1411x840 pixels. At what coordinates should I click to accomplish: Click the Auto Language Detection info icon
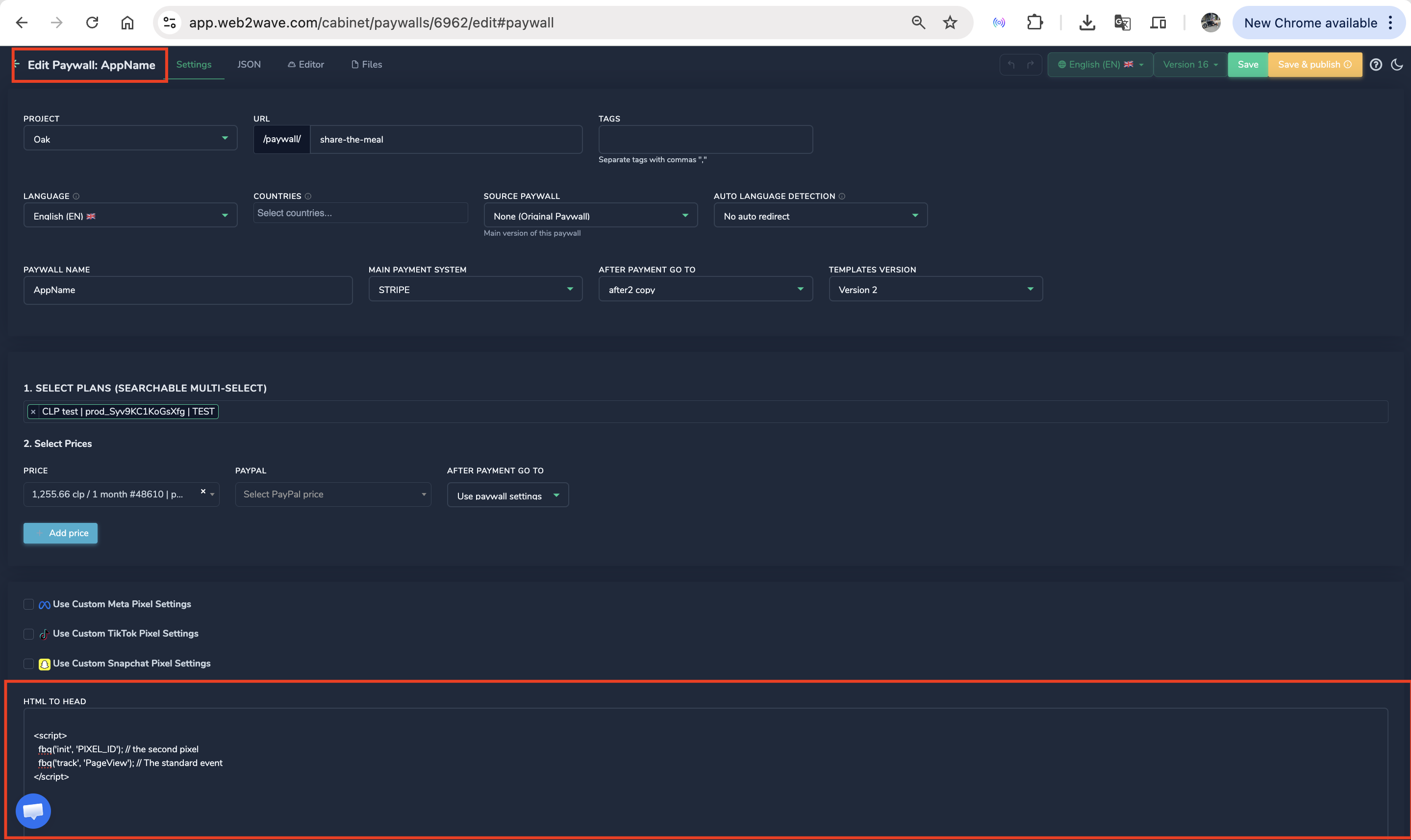click(842, 197)
